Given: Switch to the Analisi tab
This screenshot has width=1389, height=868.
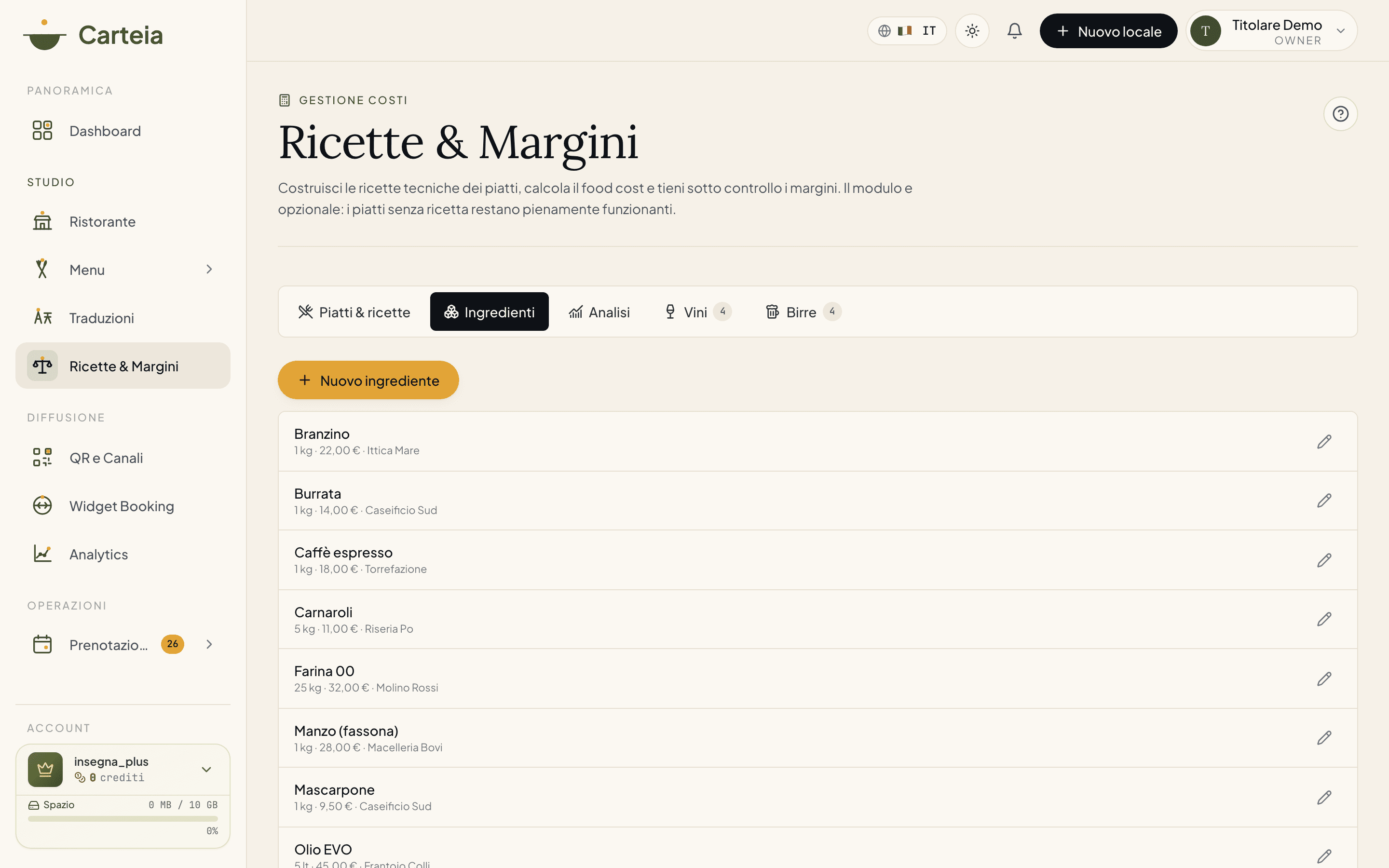Looking at the screenshot, I should (599, 312).
